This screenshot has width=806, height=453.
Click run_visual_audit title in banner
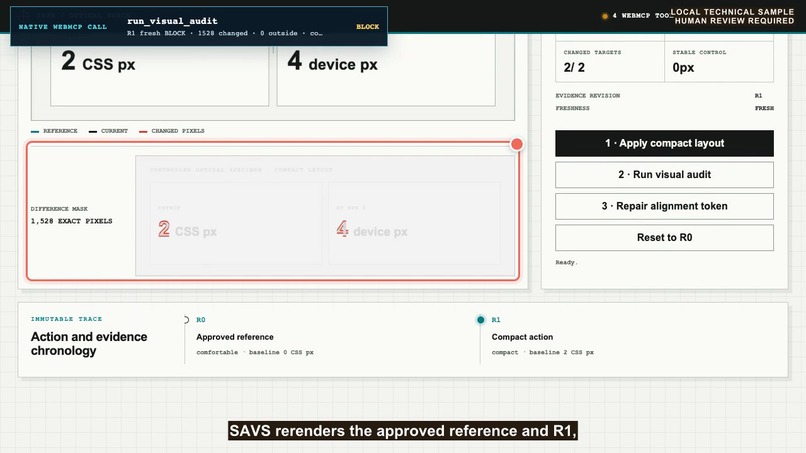click(172, 21)
